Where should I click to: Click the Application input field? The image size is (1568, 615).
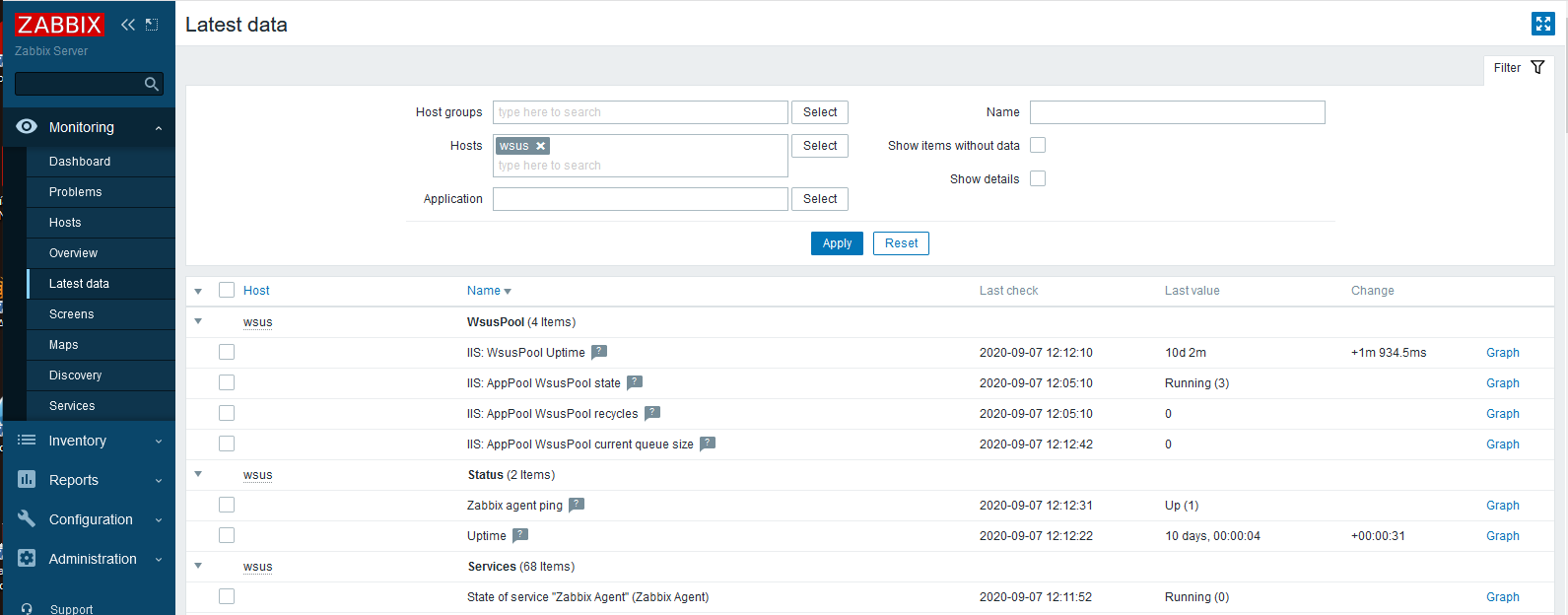641,199
